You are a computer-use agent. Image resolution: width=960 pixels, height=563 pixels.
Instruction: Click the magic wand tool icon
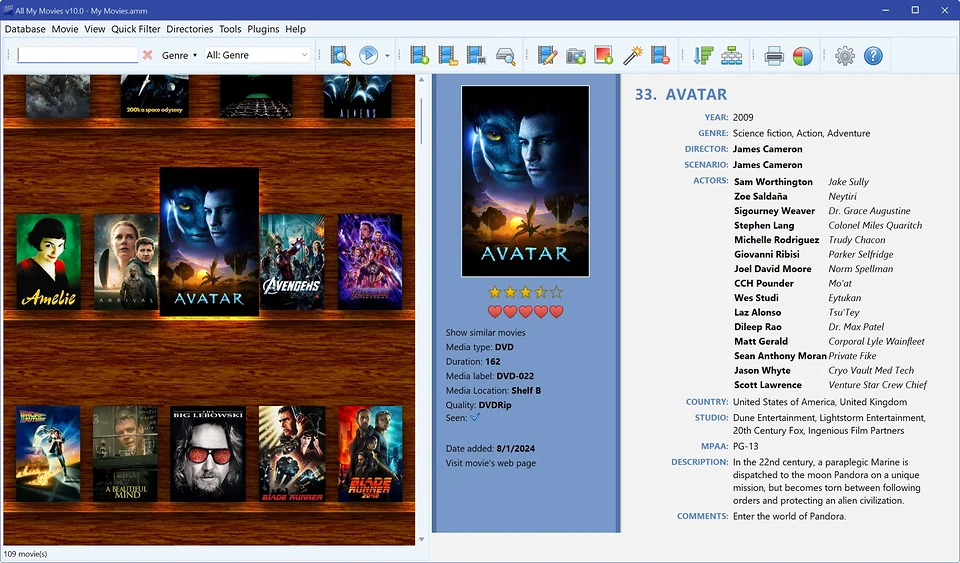click(x=632, y=56)
